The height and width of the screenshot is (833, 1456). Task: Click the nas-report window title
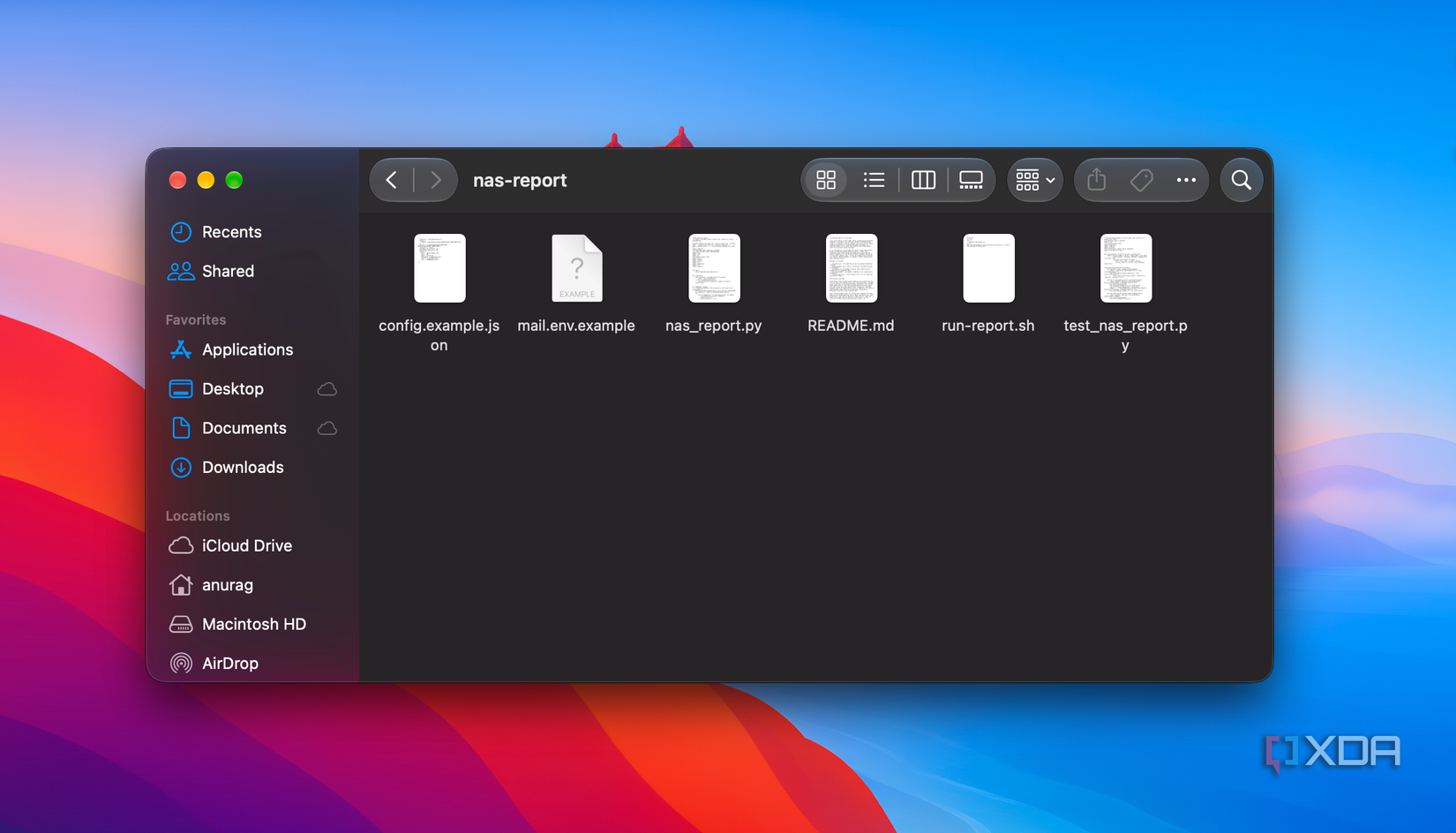pyautogui.click(x=520, y=180)
